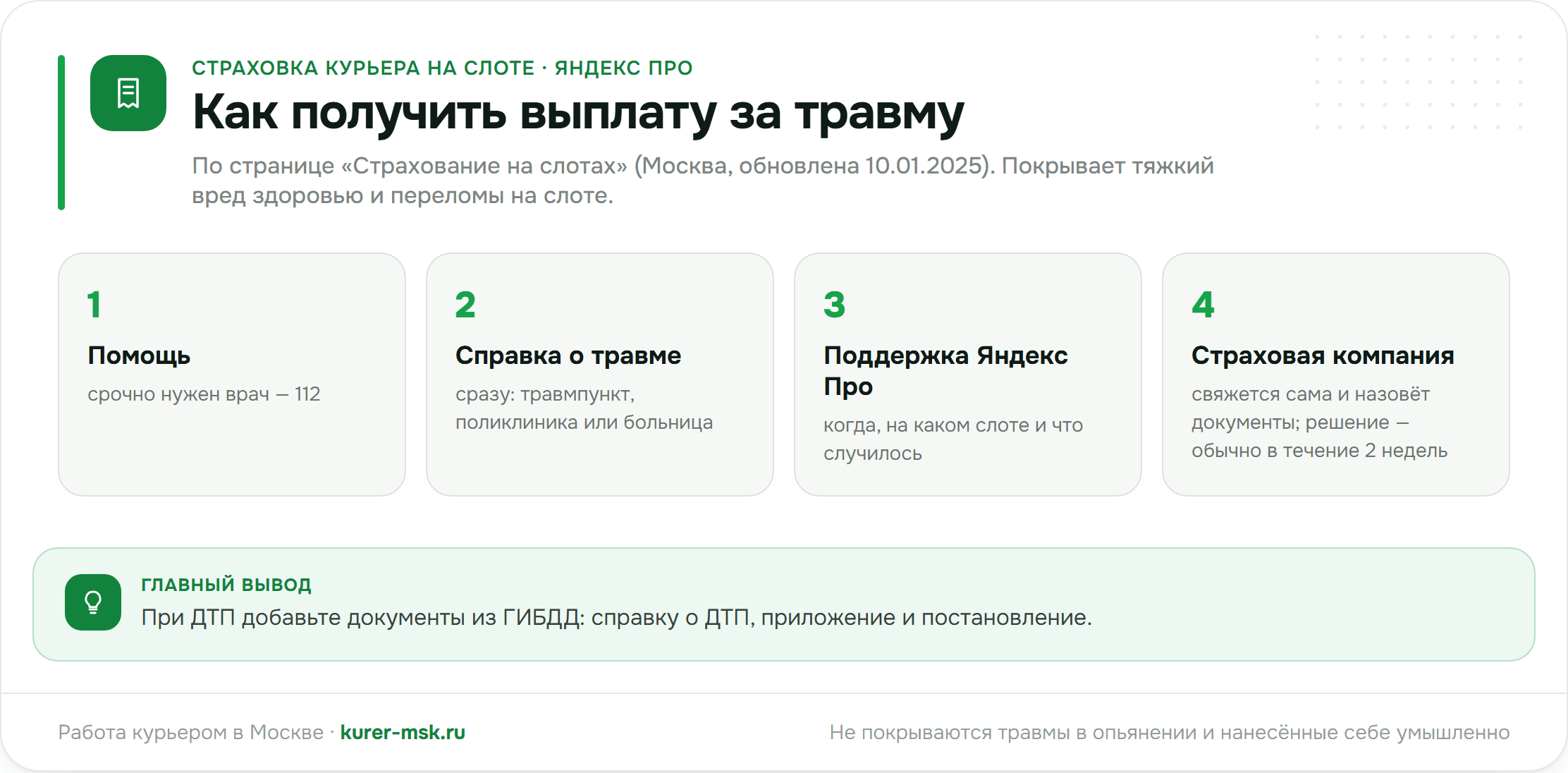Click the step number 4
The width and height of the screenshot is (1568, 773).
click(1203, 305)
